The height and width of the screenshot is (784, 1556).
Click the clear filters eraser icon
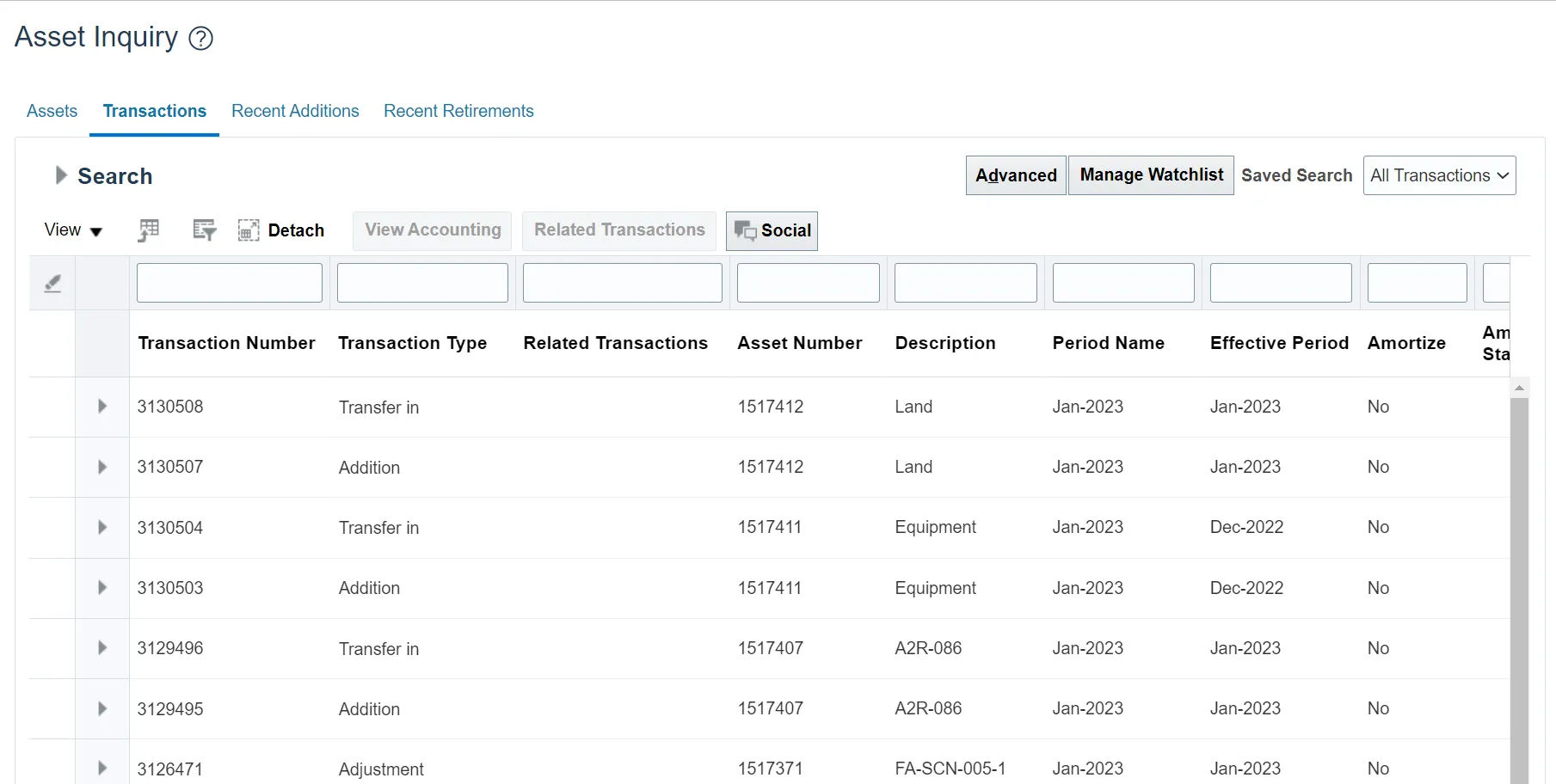52,283
